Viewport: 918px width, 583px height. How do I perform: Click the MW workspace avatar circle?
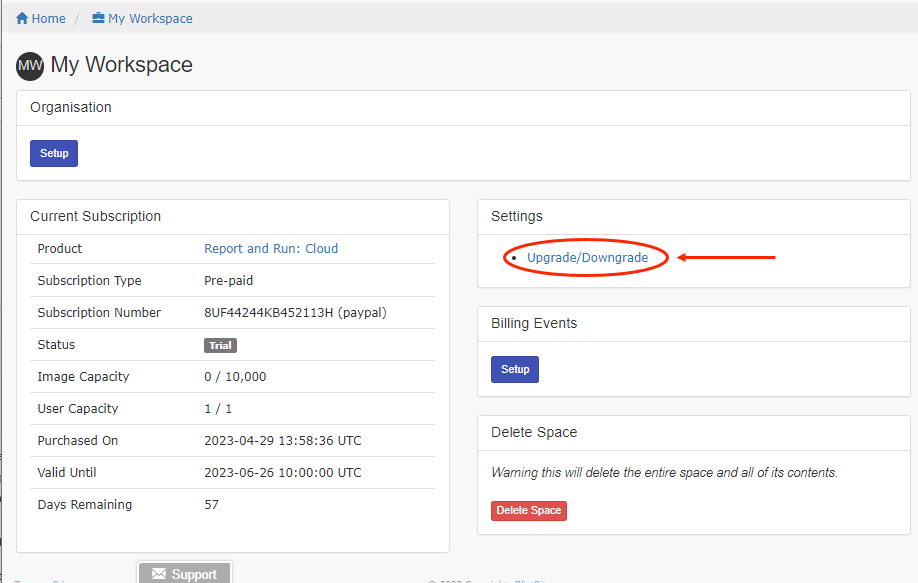tap(30, 66)
